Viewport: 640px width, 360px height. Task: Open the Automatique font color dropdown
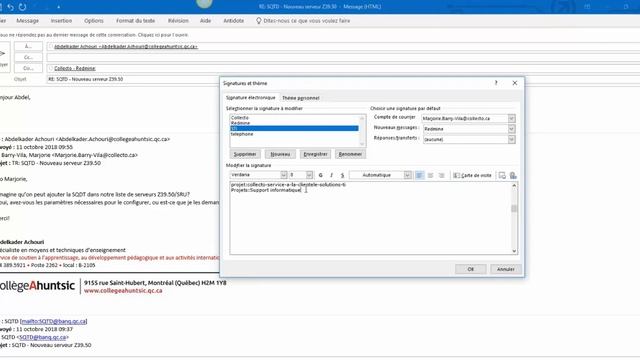click(407, 175)
